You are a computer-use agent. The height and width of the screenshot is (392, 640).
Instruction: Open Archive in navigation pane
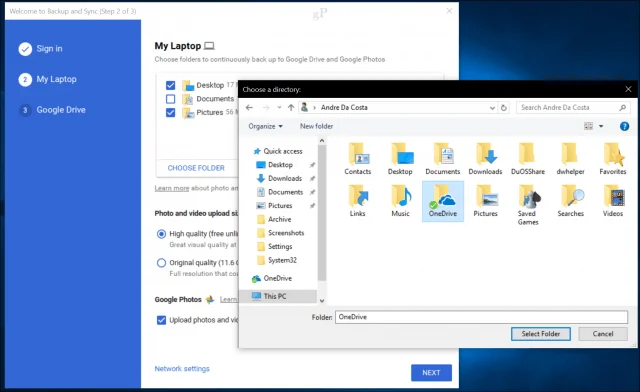pos(274,219)
